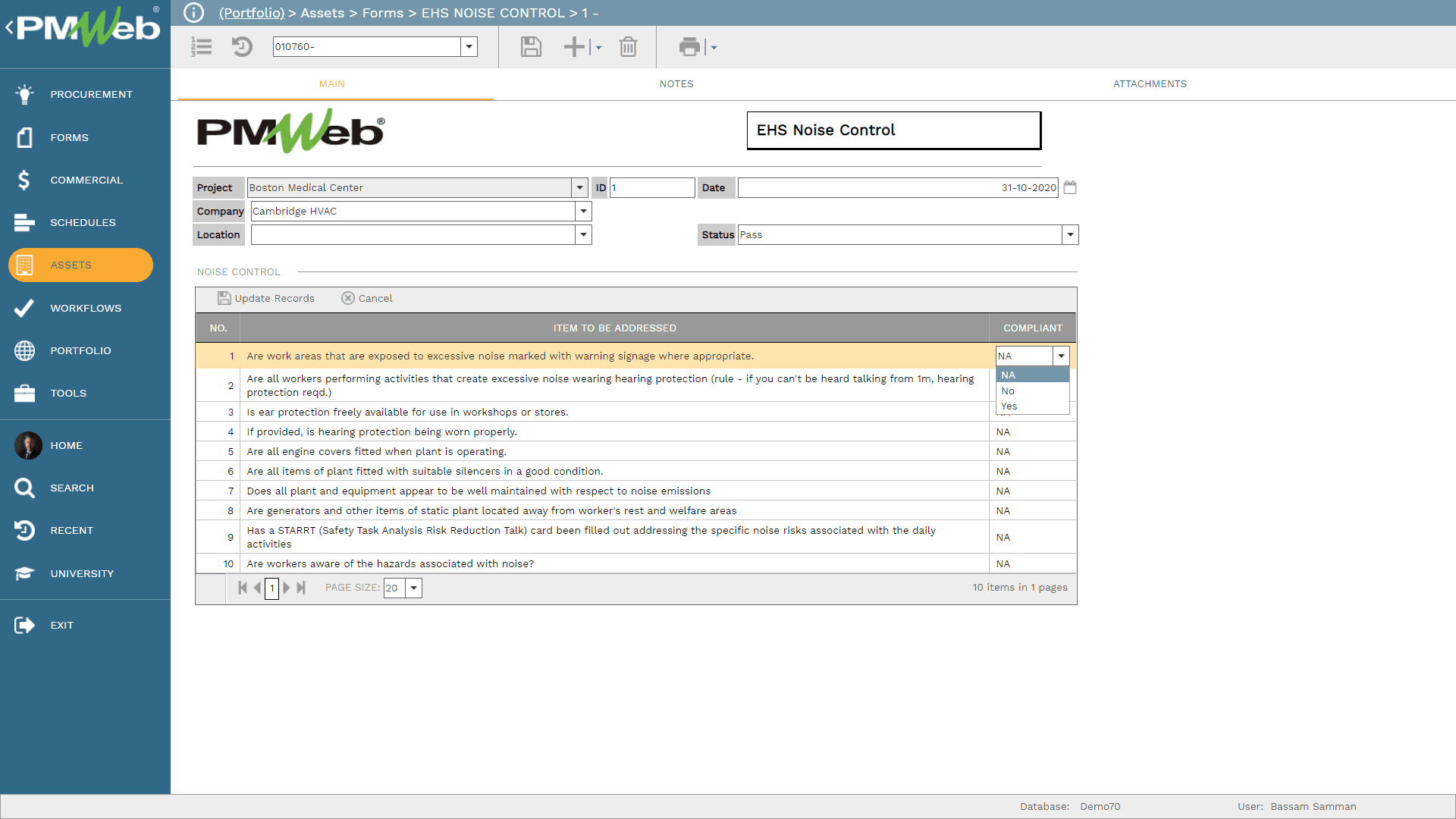
Task: Click NA cell for row 10
Action: pyautogui.click(x=1032, y=563)
